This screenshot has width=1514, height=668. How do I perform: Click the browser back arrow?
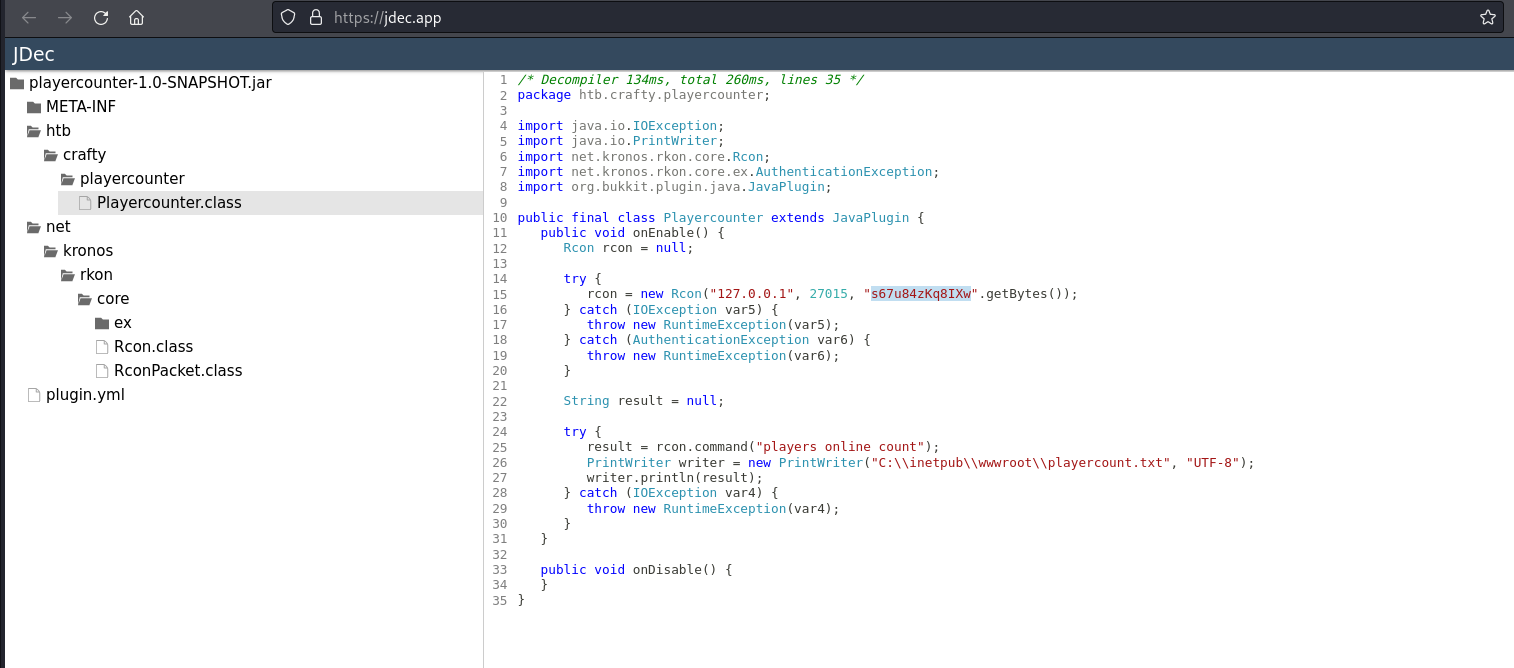point(29,17)
